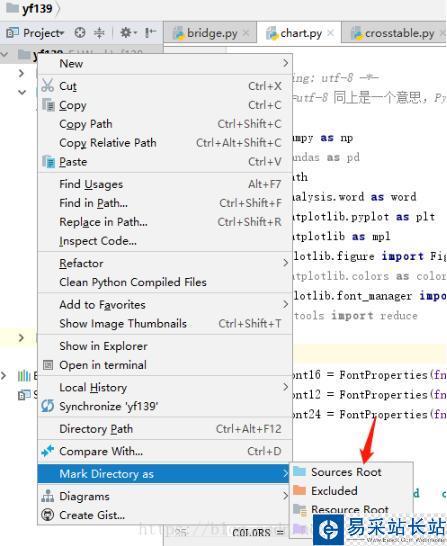Expand the New submenu arrow
Image resolution: width=447 pixels, height=546 pixels.
(285, 63)
